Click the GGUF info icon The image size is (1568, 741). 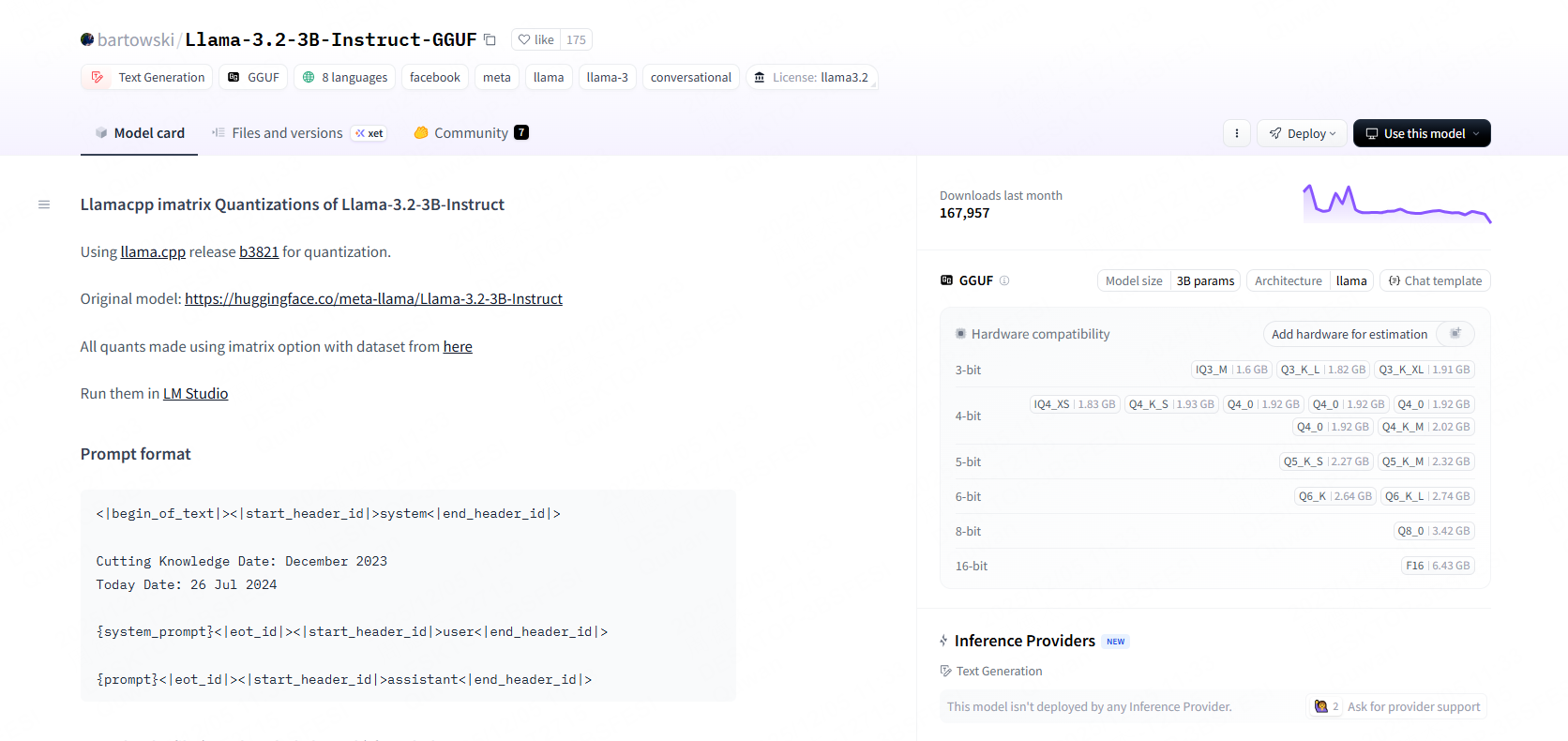coord(1004,280)
